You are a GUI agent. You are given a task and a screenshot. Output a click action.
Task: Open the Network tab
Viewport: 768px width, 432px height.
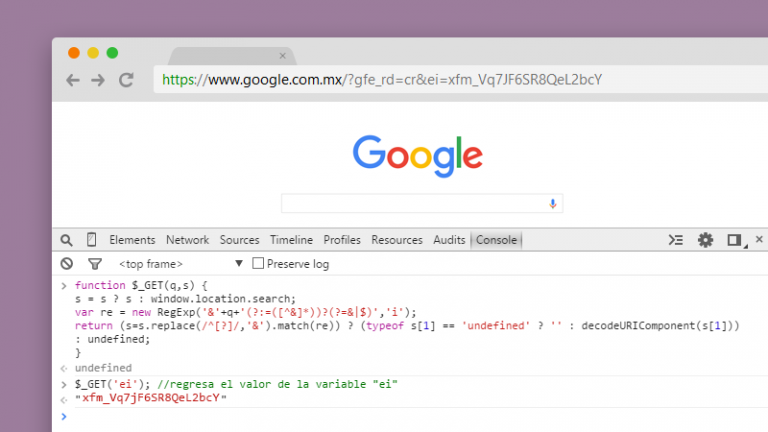[x=187, y=240]
